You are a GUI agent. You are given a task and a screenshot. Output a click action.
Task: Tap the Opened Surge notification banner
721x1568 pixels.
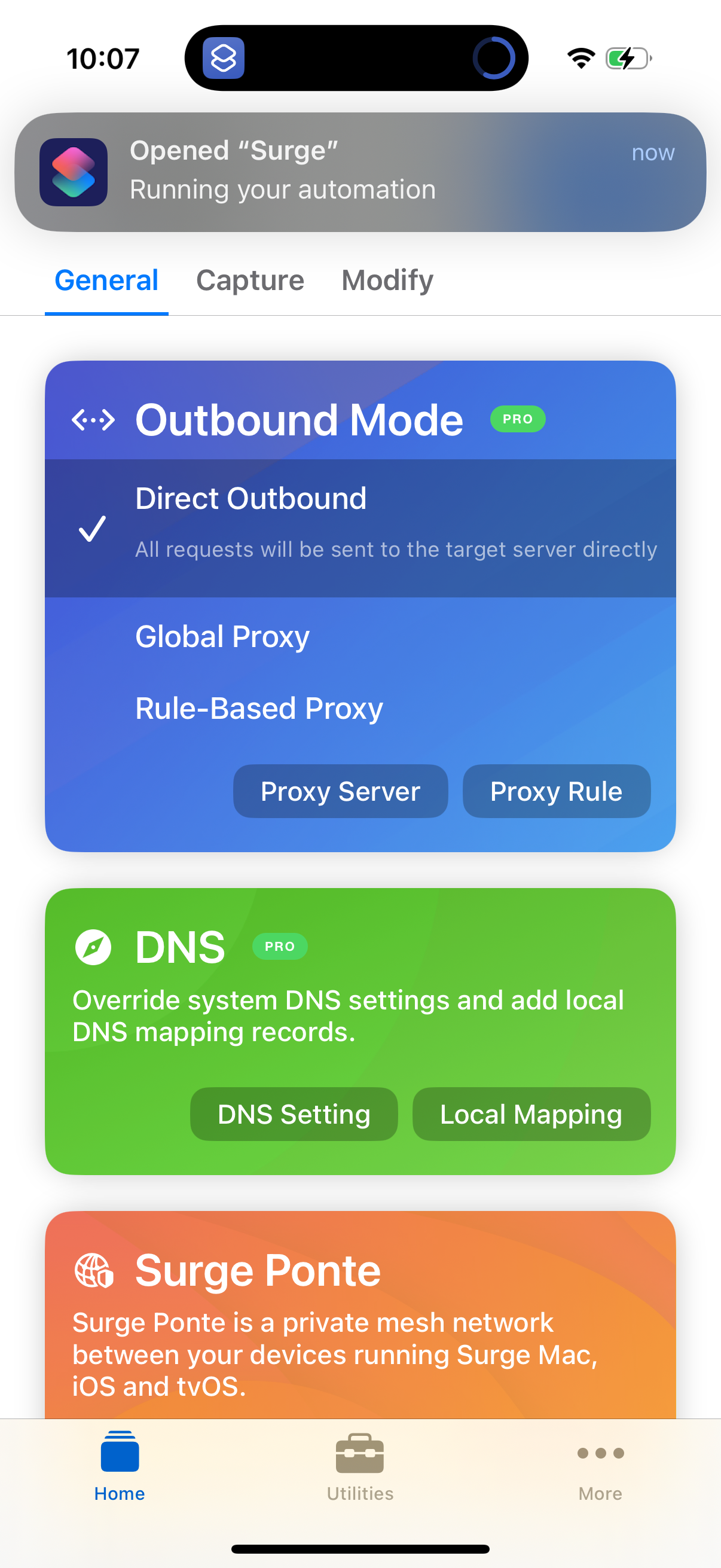360,172
